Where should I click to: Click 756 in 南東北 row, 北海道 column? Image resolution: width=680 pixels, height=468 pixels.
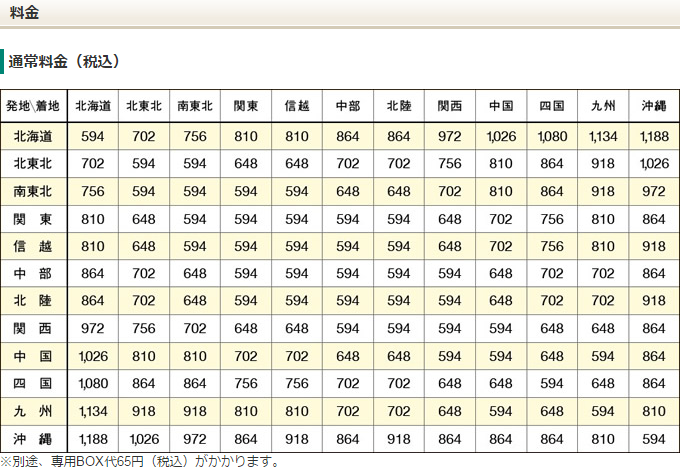[x=93, y=191]
